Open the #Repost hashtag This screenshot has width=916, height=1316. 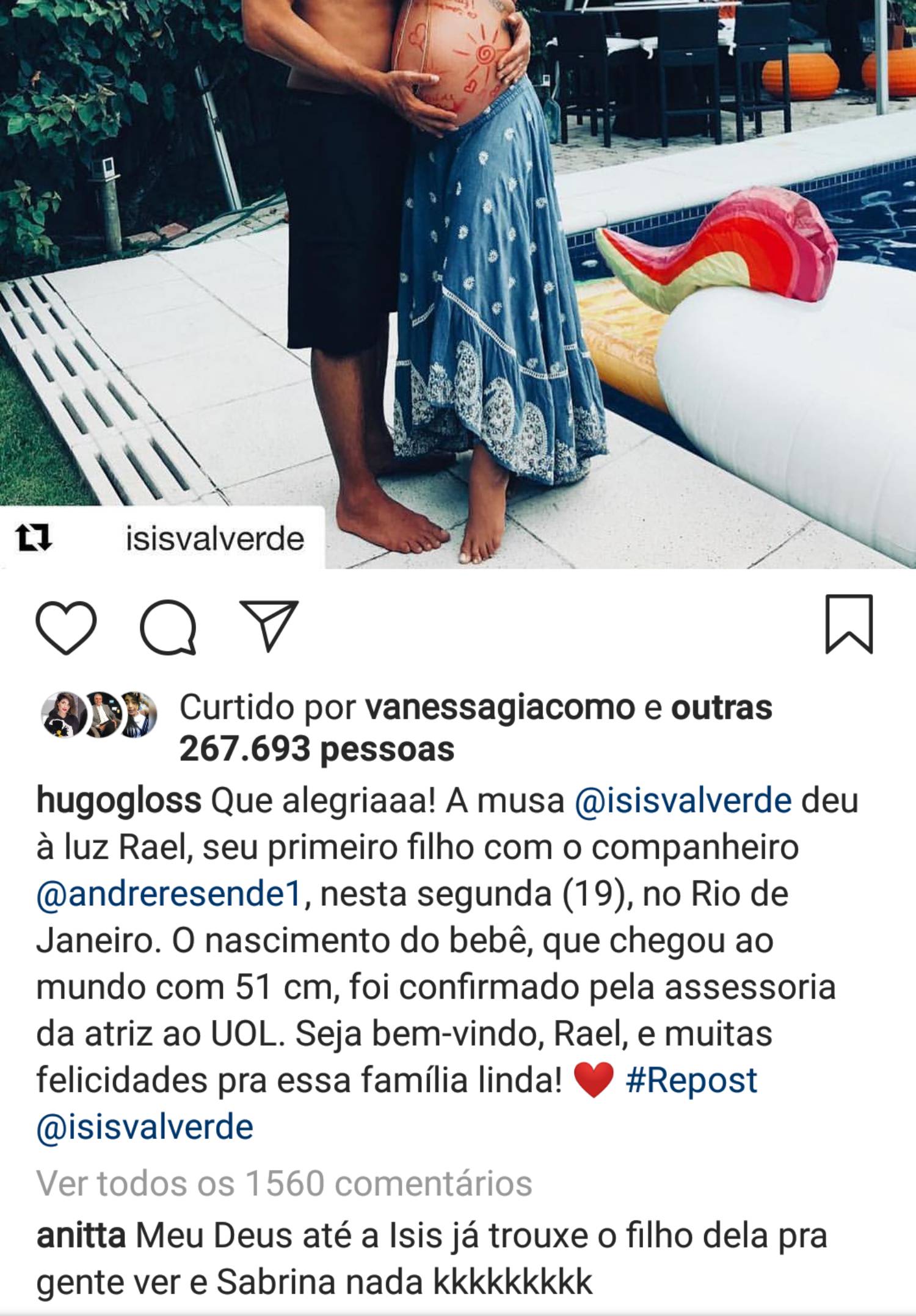(691, 1080)
